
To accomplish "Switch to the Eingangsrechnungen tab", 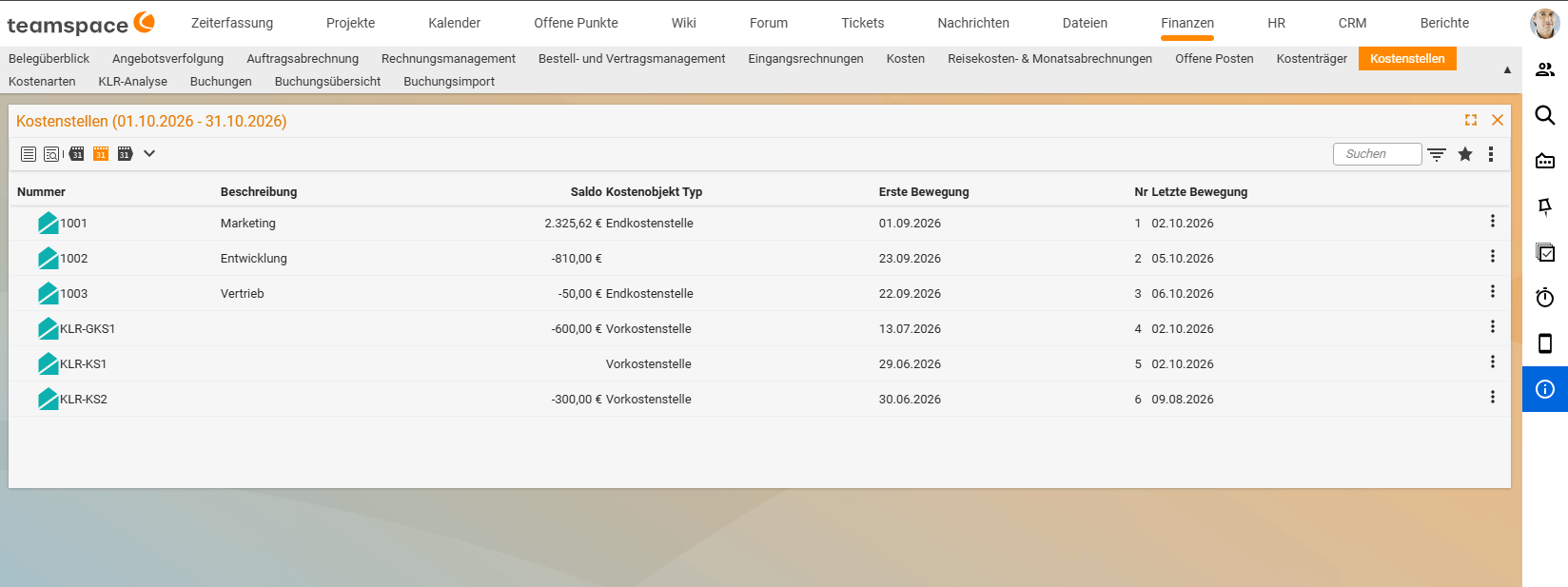I will pos(806,59).
